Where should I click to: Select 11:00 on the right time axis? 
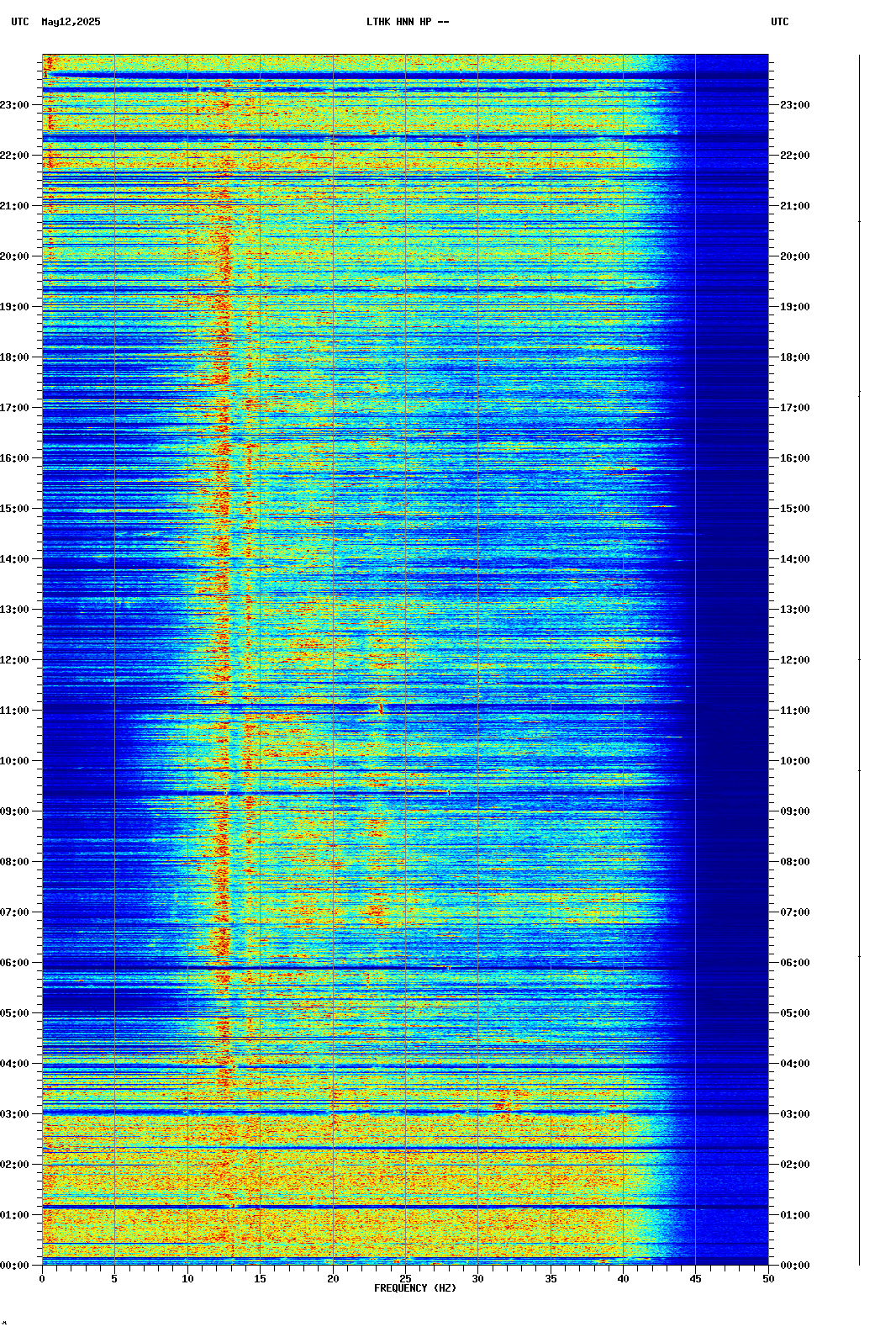click(x=795, y=711)
